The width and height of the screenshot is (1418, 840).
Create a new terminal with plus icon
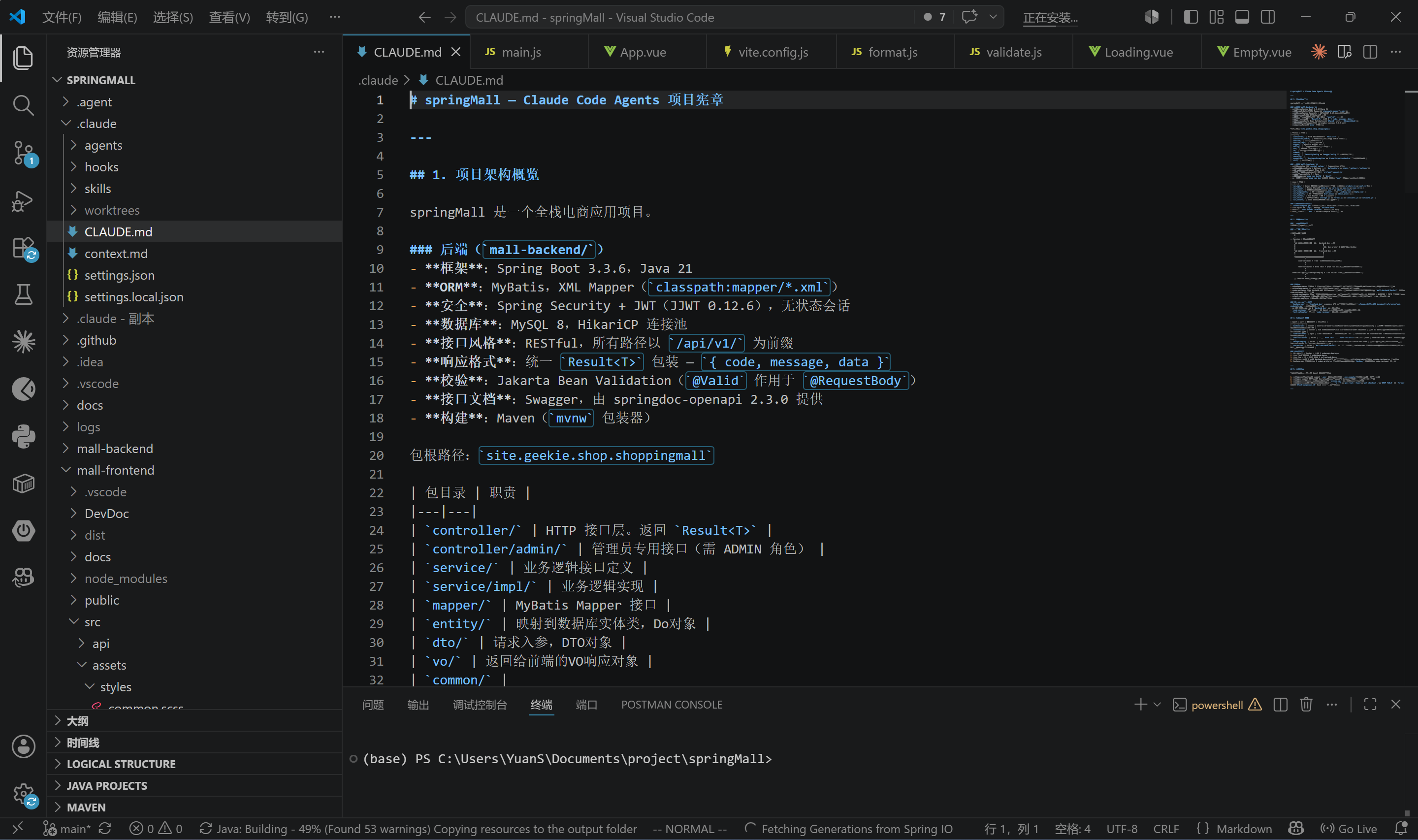[x=1141, y=704]
